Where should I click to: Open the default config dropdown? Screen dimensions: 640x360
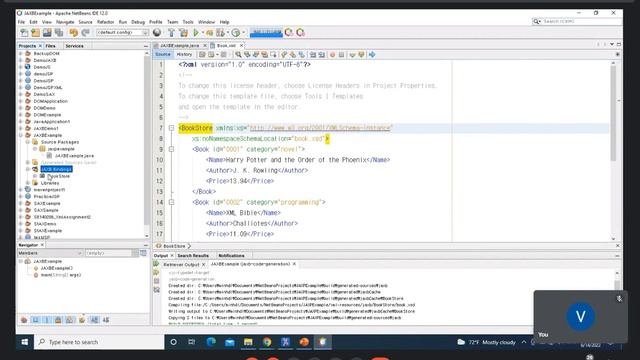click(122, 33)
